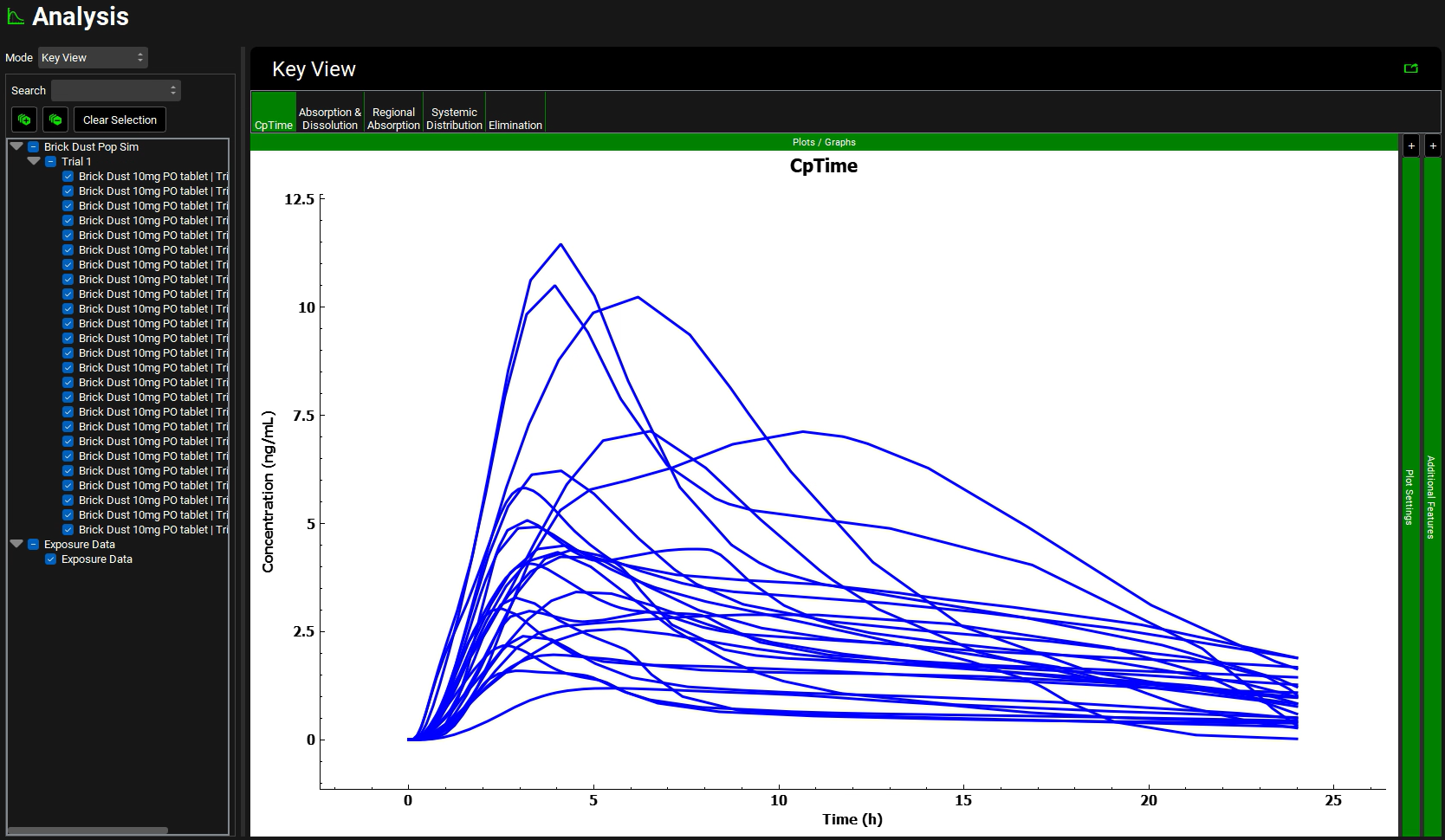Viewport: 1445px width, 840px height.
Task: Switch to the Regional Absorption tab
Action: point(393,119)
